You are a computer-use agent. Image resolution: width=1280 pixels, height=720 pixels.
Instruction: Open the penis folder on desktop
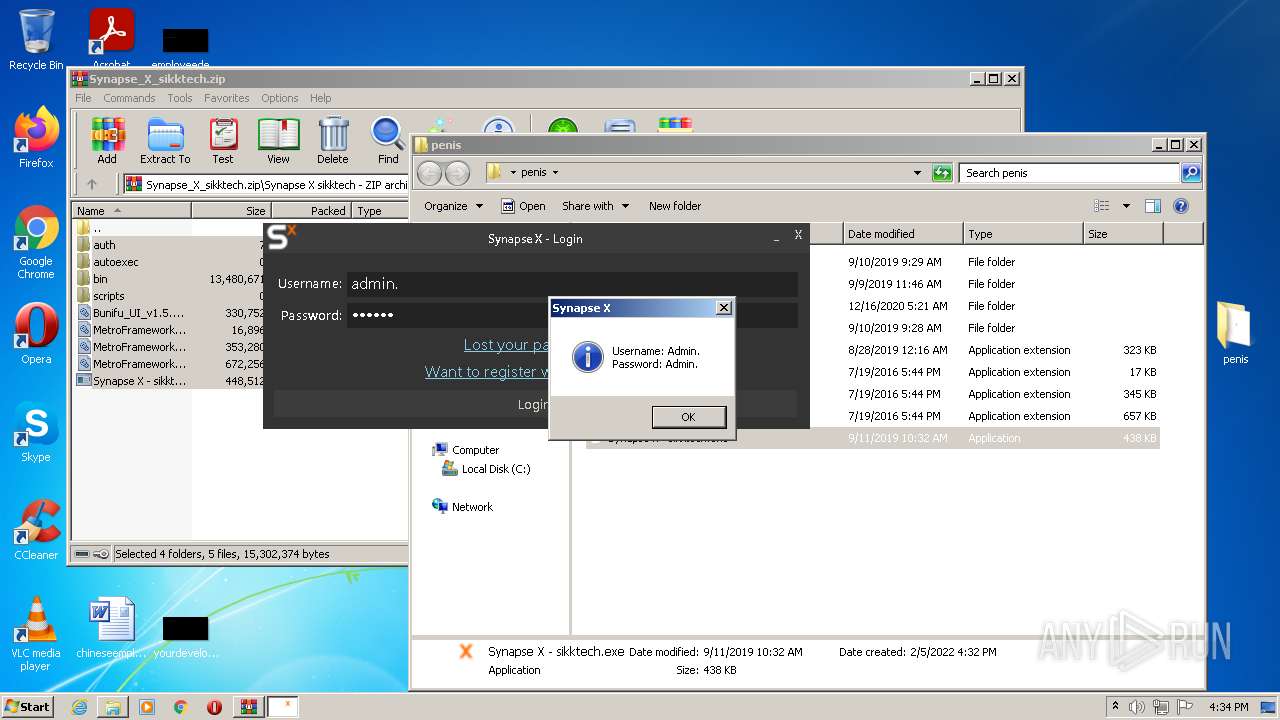[x=1235, y=334]
